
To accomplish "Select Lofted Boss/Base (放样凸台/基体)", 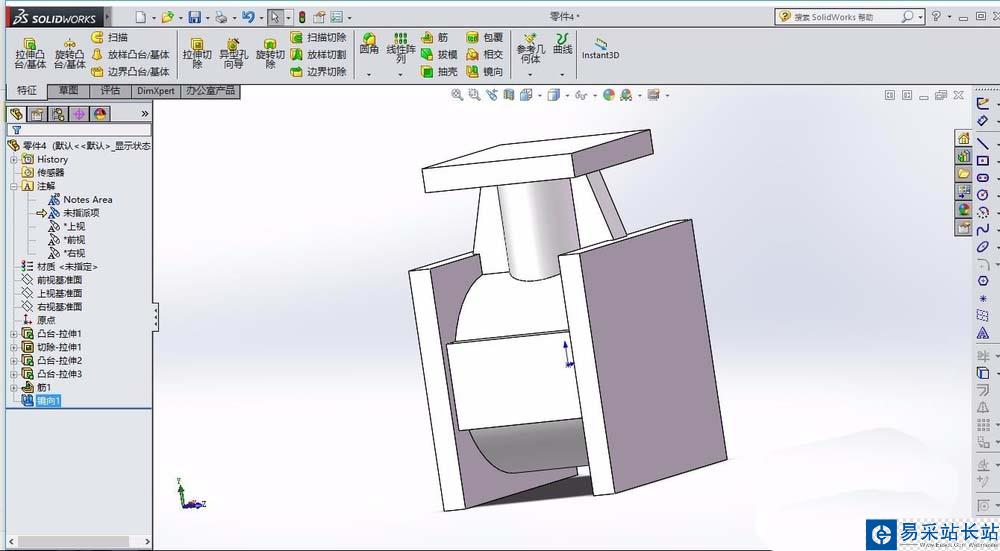I will [131, 55].
